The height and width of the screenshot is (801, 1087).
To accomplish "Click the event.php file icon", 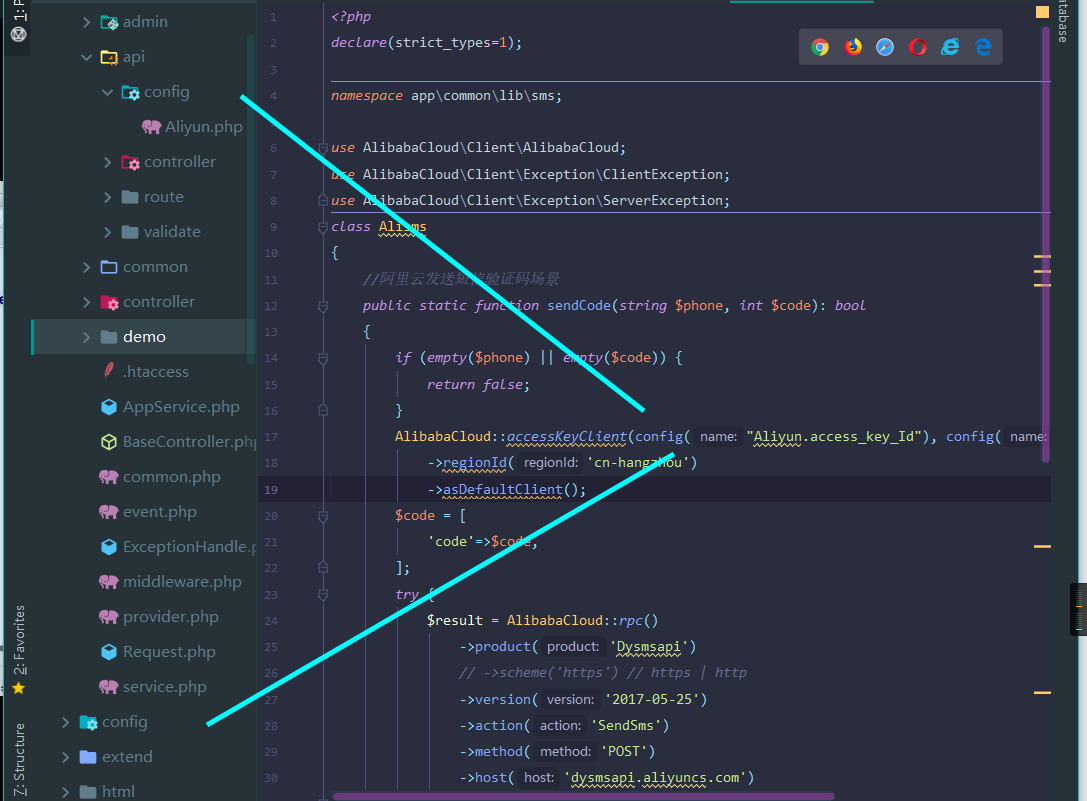I will [x=109, y=512].
